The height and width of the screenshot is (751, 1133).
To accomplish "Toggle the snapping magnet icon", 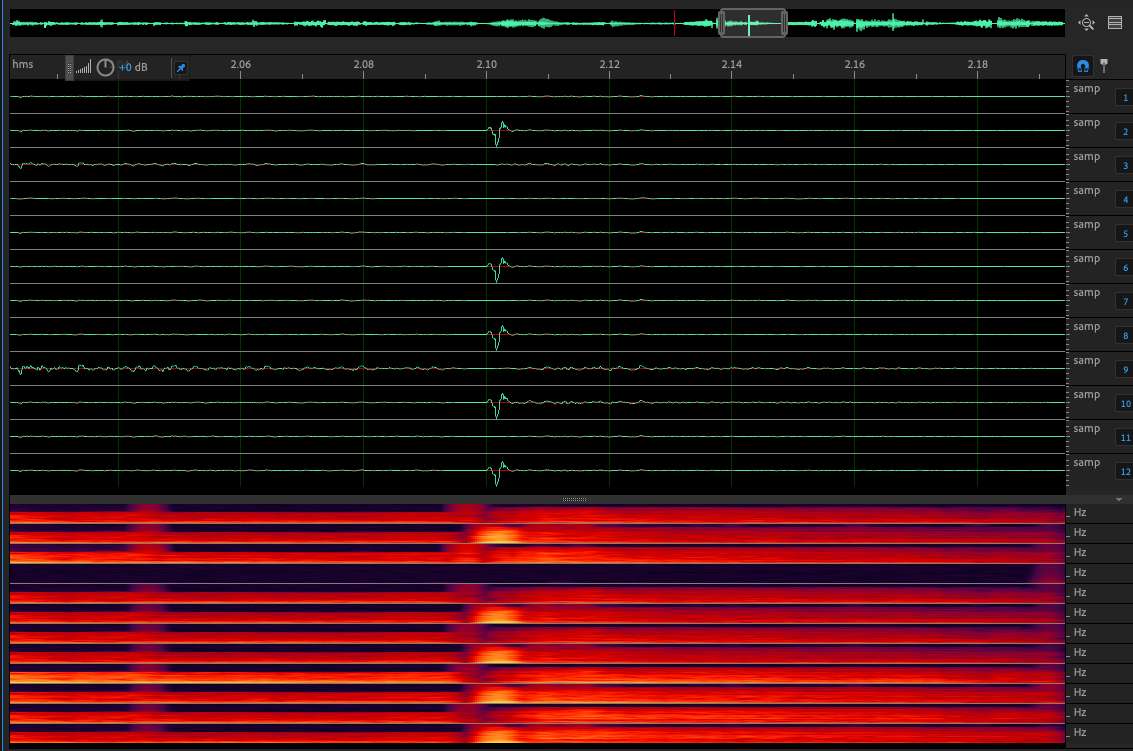I will pyautogui.click(x=1082, y=66).
